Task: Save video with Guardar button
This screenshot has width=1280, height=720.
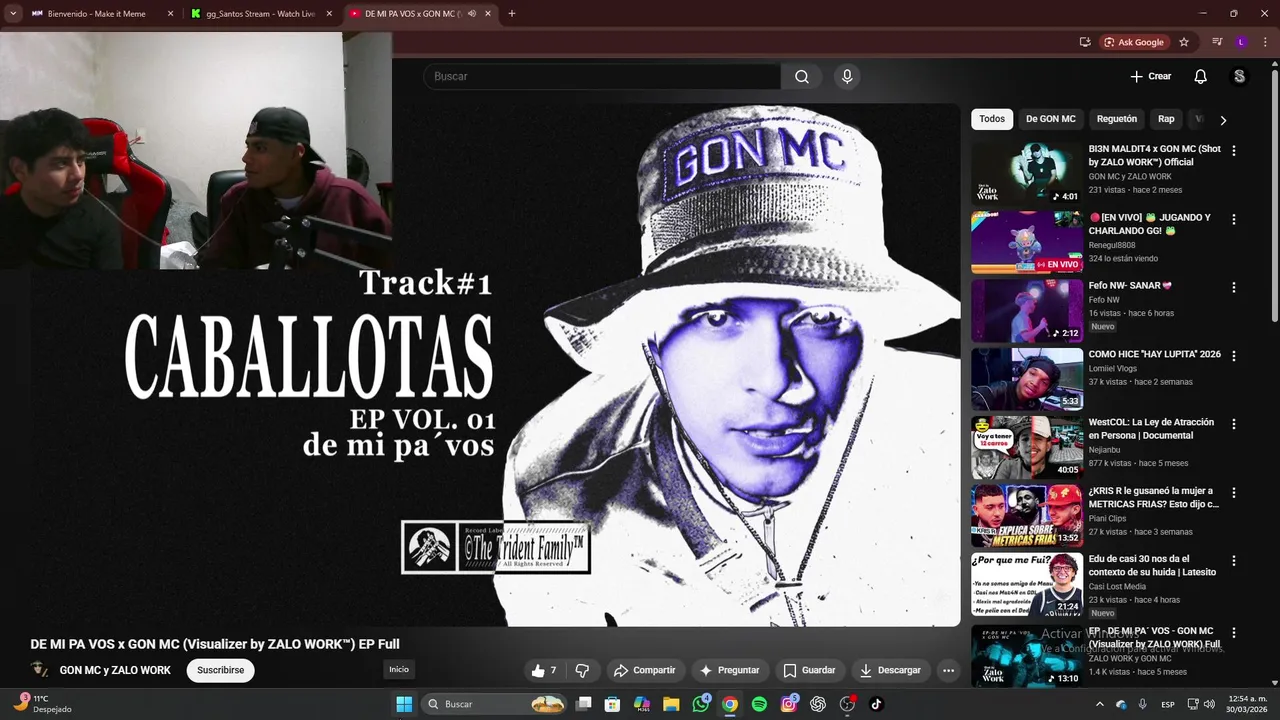Action: pos(809,670)
